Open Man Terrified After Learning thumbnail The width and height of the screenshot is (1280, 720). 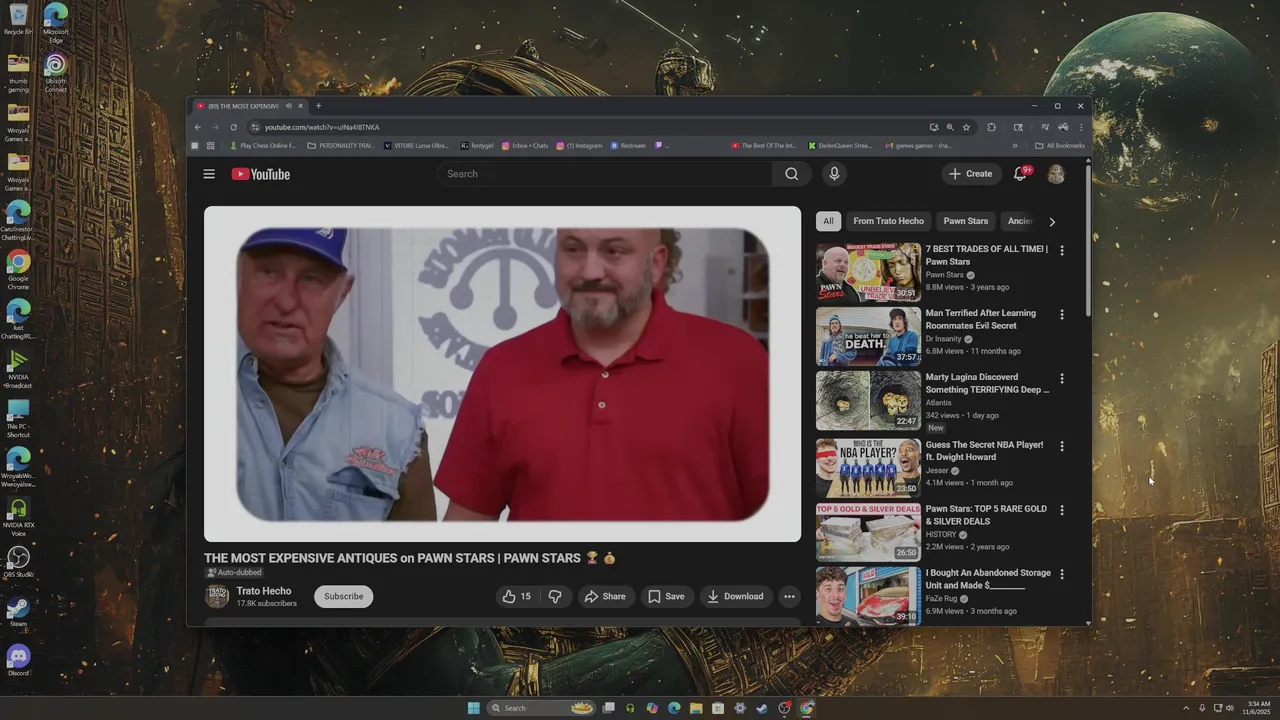[868, 337]
